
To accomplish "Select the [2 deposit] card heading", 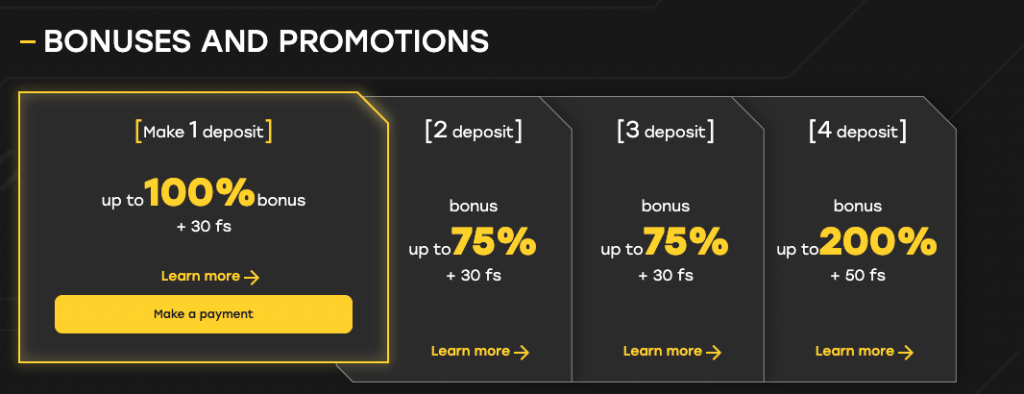I will pyautogui.click(x=473, y=131).
